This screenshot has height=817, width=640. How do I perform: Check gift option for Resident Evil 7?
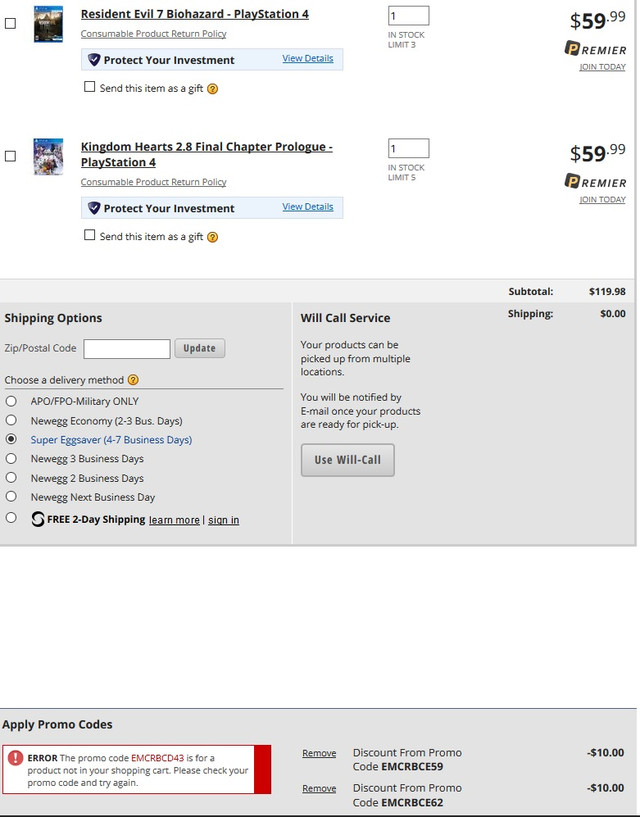point(90,88)
